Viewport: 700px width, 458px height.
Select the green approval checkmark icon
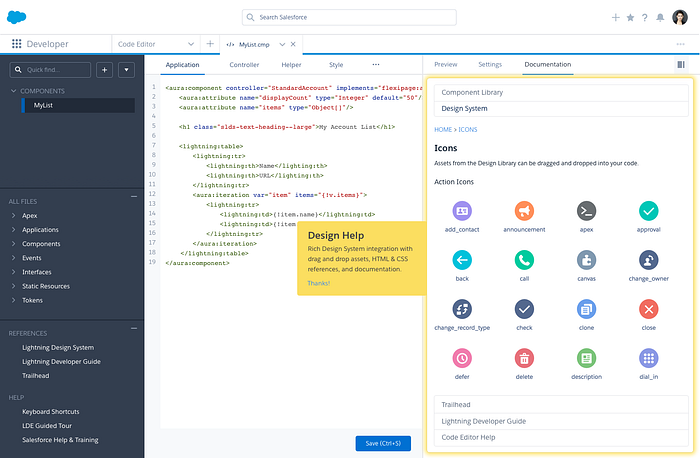click(648, 211)
